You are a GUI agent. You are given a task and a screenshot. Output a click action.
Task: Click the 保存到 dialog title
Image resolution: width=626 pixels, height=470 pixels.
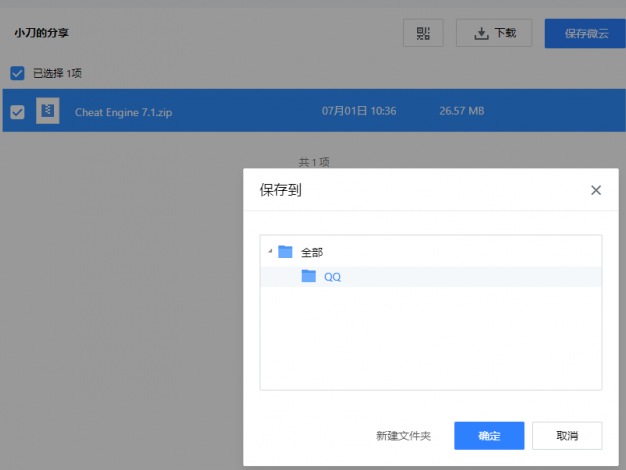pos(280,190)
